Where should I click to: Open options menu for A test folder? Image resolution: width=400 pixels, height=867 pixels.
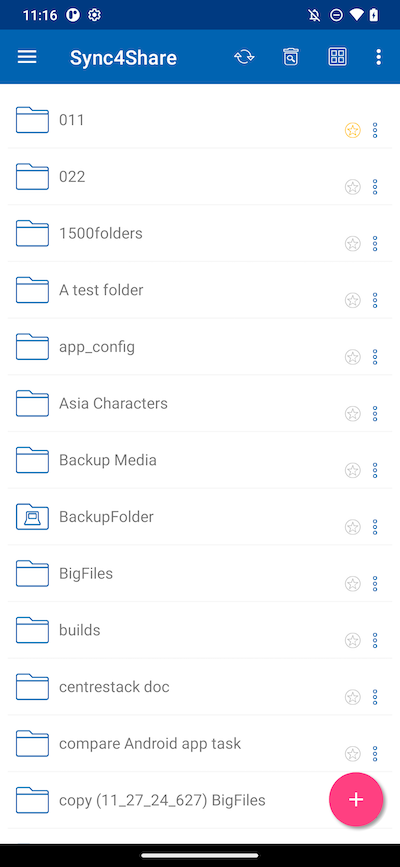tap(375, 300)
